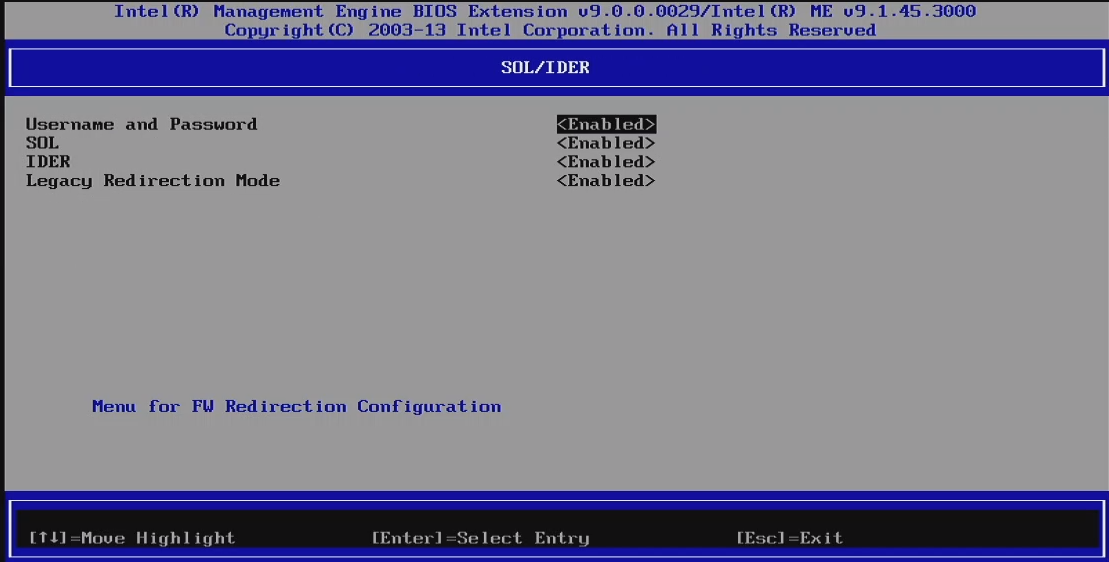1109x562 pixels.
Task: Click Menu for FW Redirection Configuration help text
Action: click(296, 406)
